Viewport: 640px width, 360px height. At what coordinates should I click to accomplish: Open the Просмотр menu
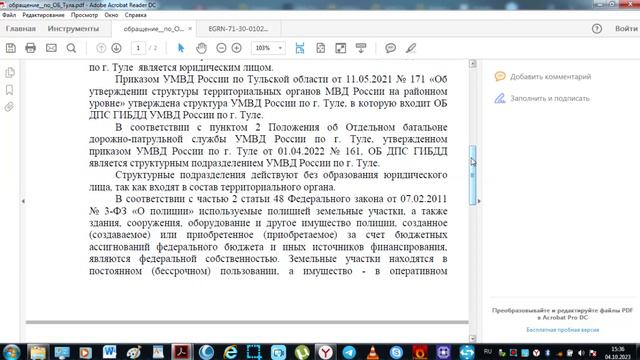click(84, 15)
